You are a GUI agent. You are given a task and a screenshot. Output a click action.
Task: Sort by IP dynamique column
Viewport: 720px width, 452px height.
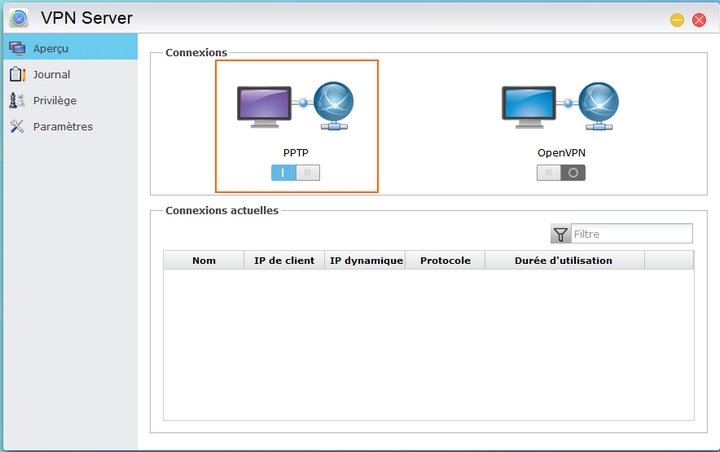point(365,260)
